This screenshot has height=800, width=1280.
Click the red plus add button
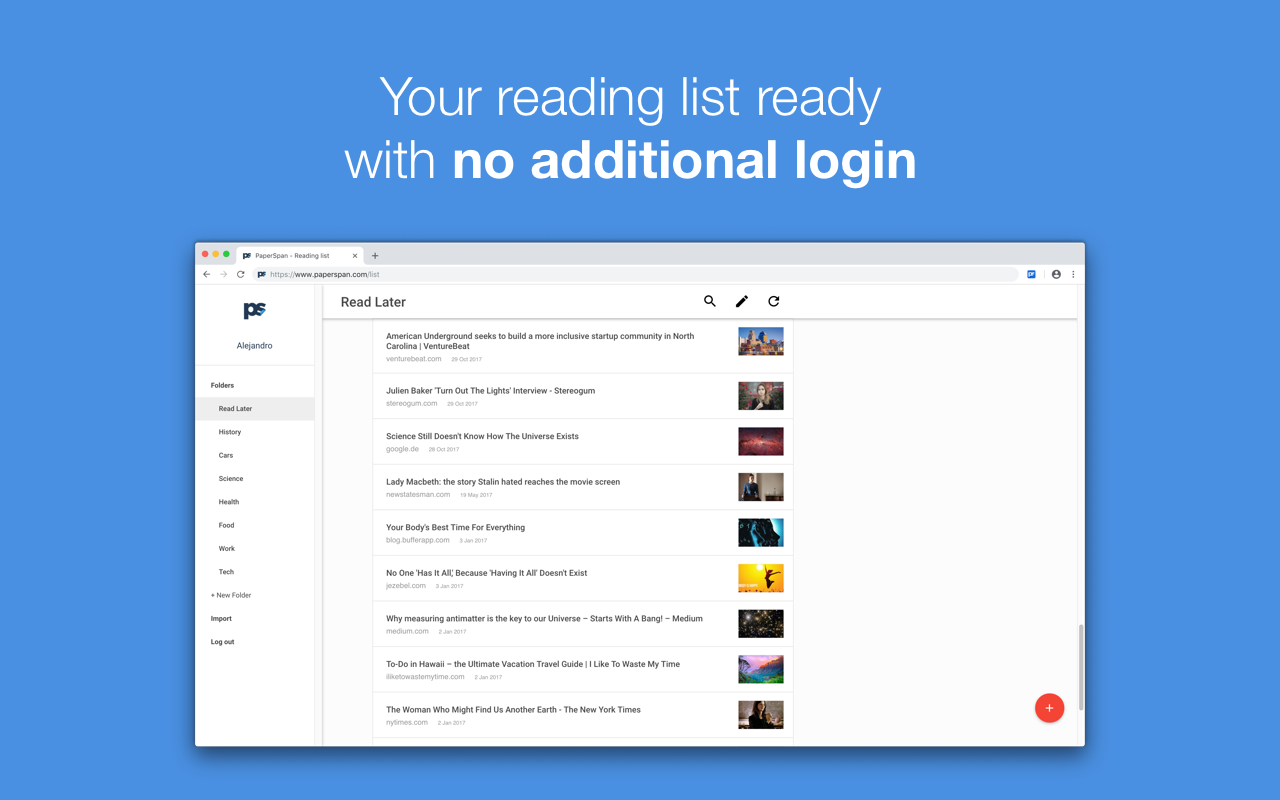[x=1049, y=708]
